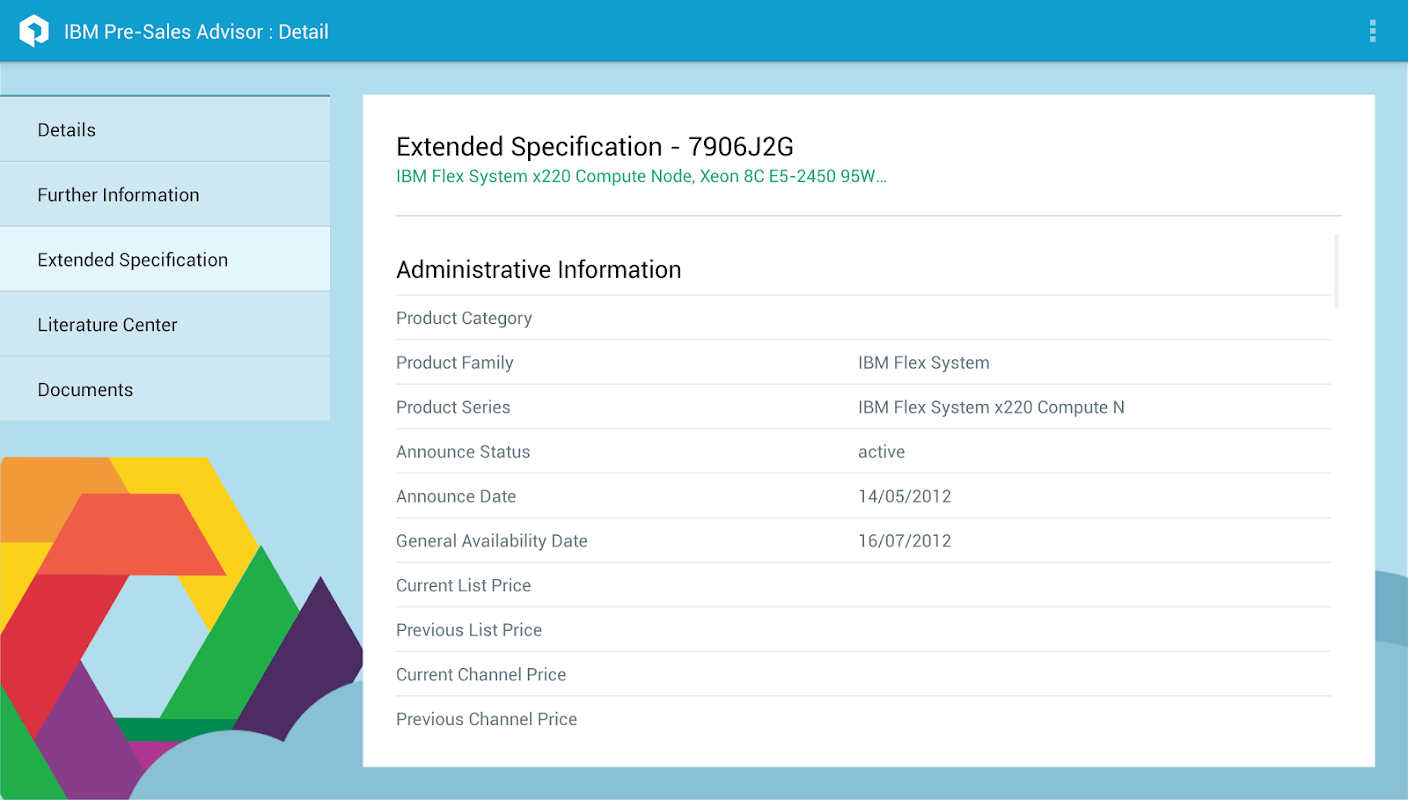Select the Extended Specification - 7906J2G heading
Viewport: 1408px width, 800px height.
[595, 147]
